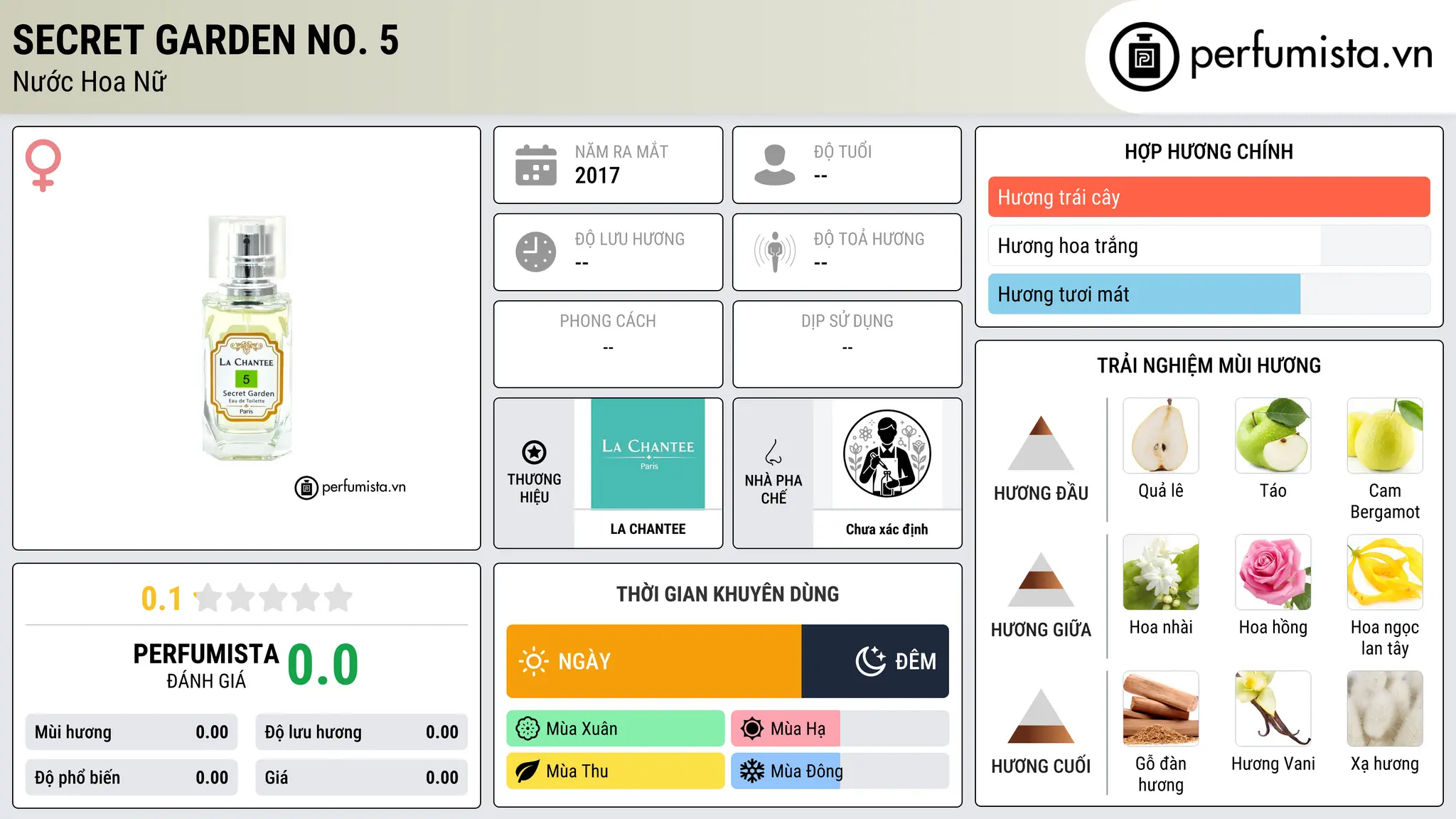Click the sun icon beside Mùa Hạ
This screenshot has height=819, width=1456.
(x=752, y=729)
